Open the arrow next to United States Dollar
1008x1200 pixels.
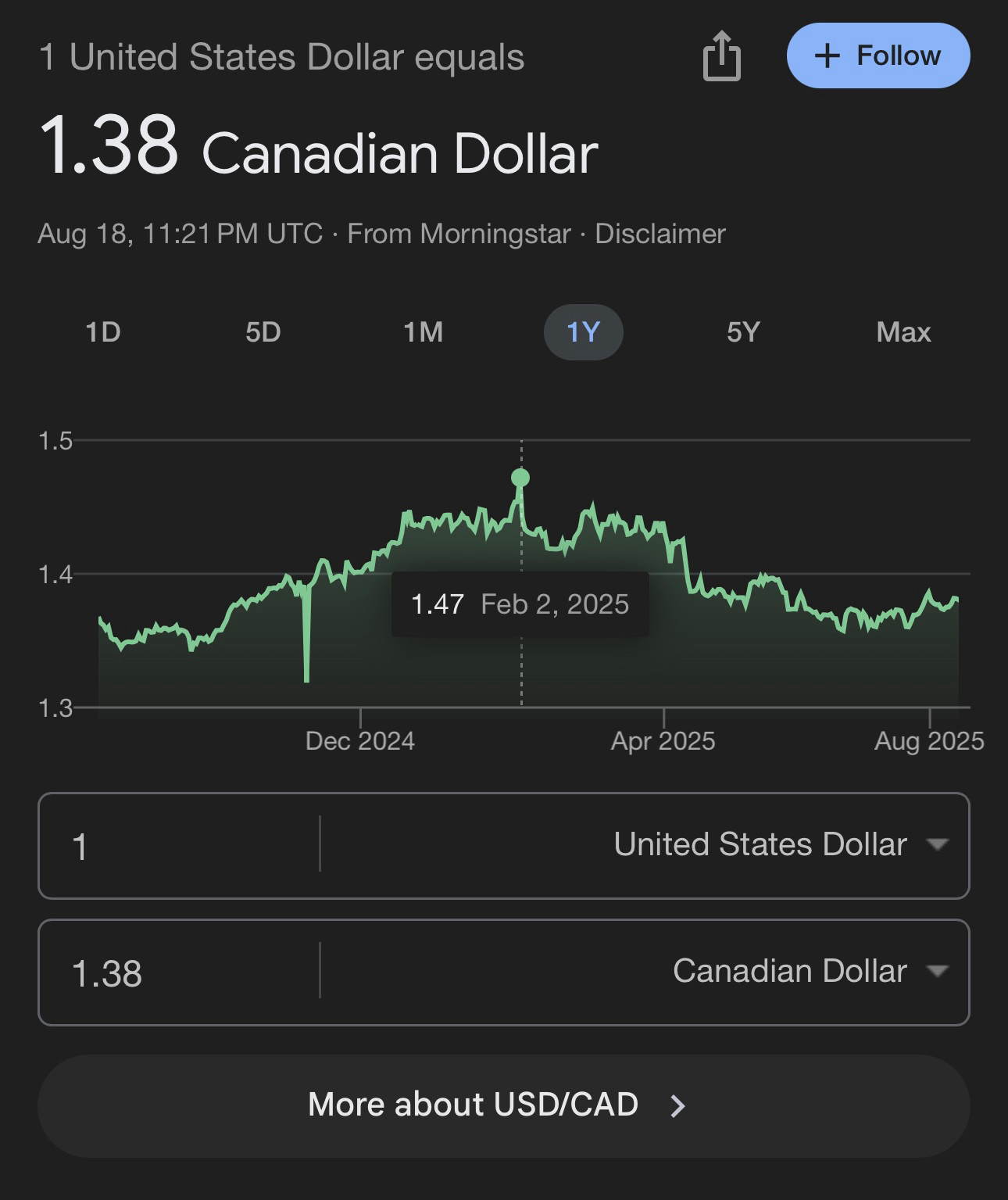click(937, 844)
